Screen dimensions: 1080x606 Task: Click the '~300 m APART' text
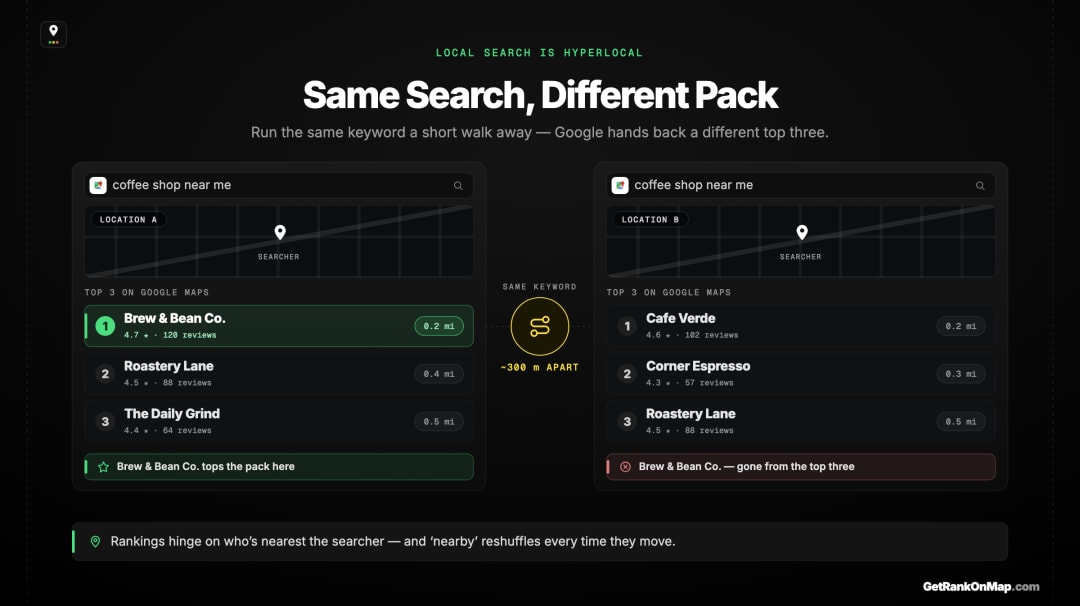539,368
